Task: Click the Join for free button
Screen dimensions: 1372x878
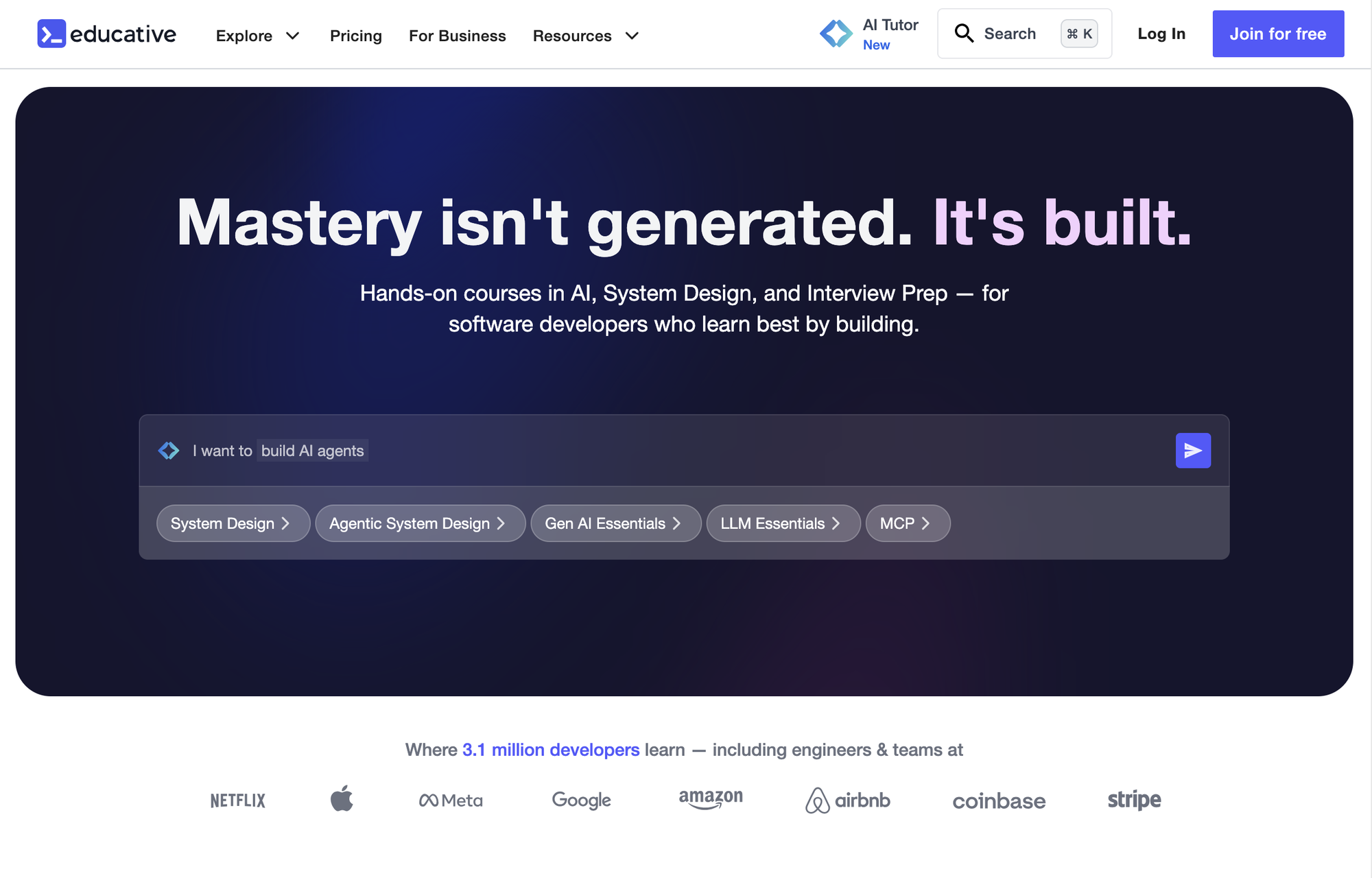Action: pos(1278,34)
